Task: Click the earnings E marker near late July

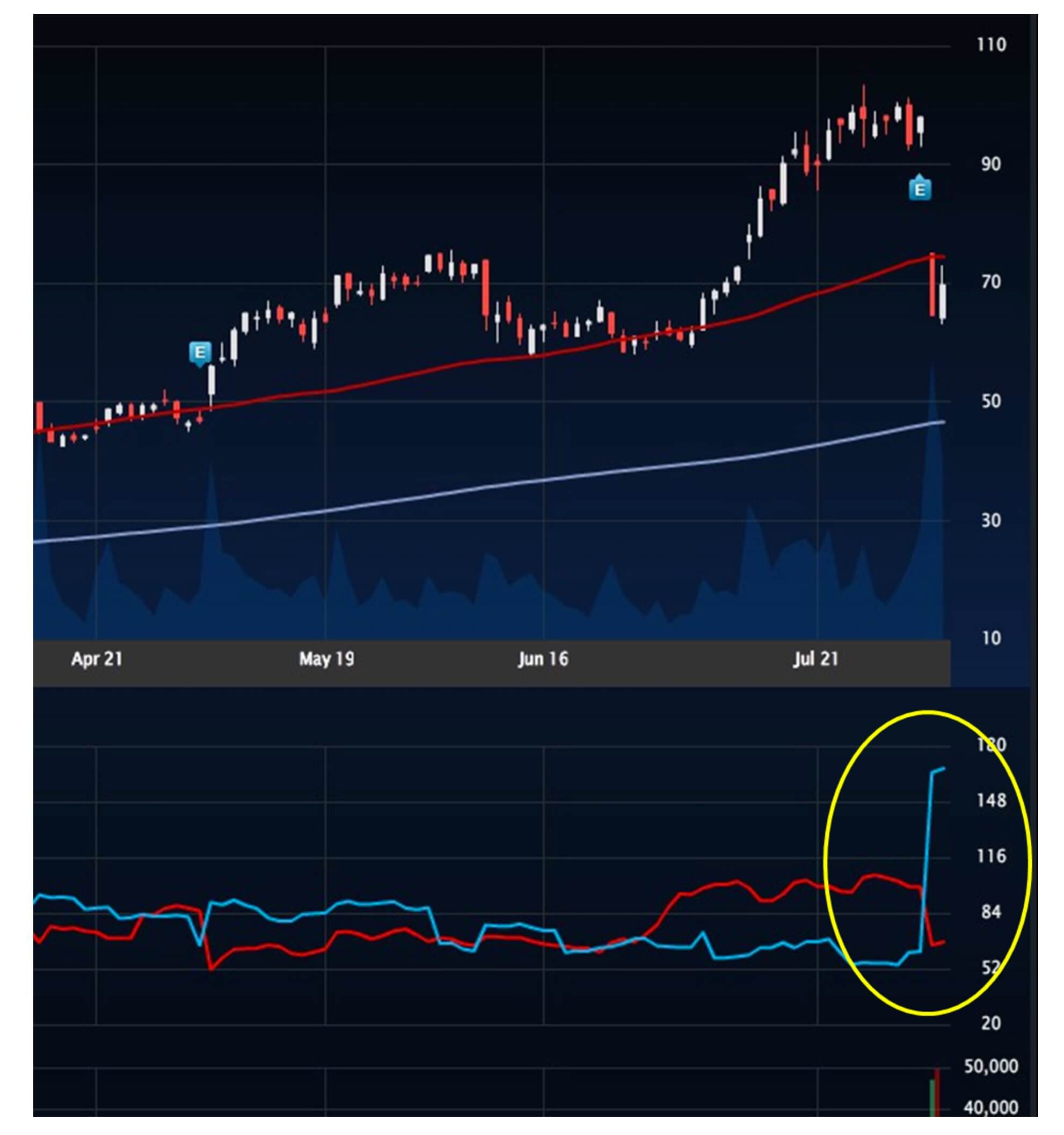Action: 920,187
